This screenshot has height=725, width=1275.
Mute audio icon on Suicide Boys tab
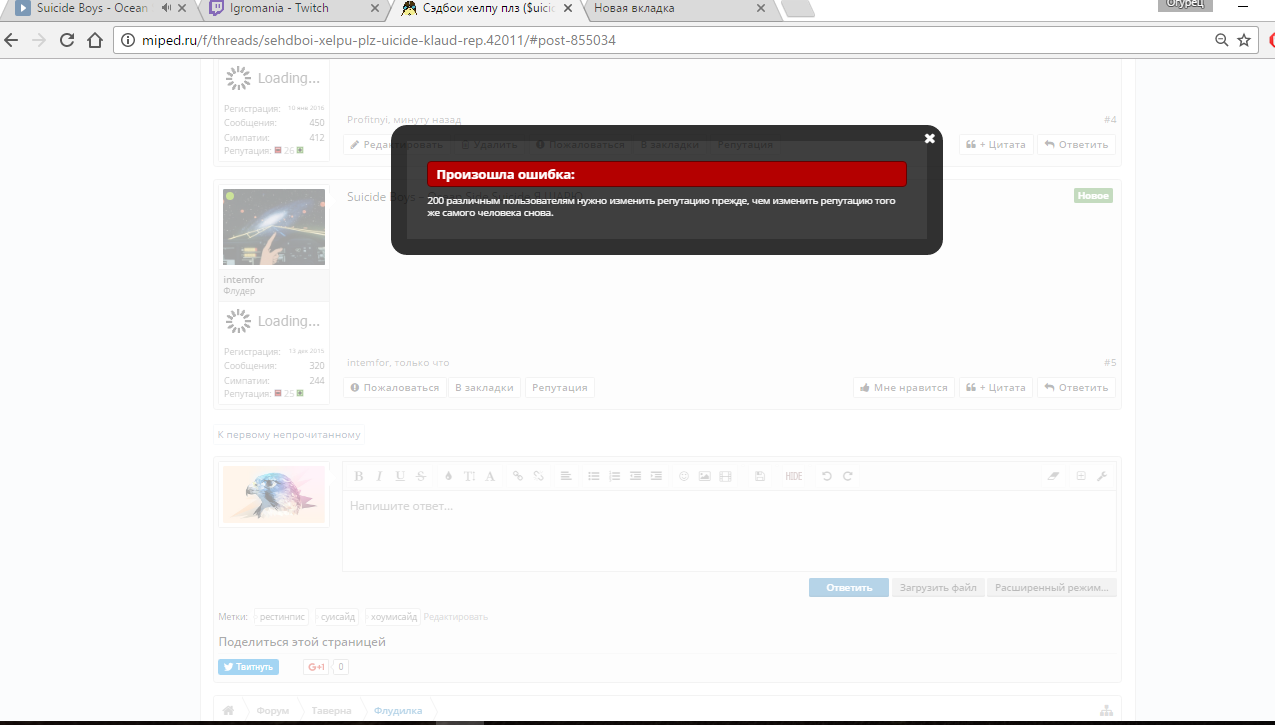click(166, 8)
